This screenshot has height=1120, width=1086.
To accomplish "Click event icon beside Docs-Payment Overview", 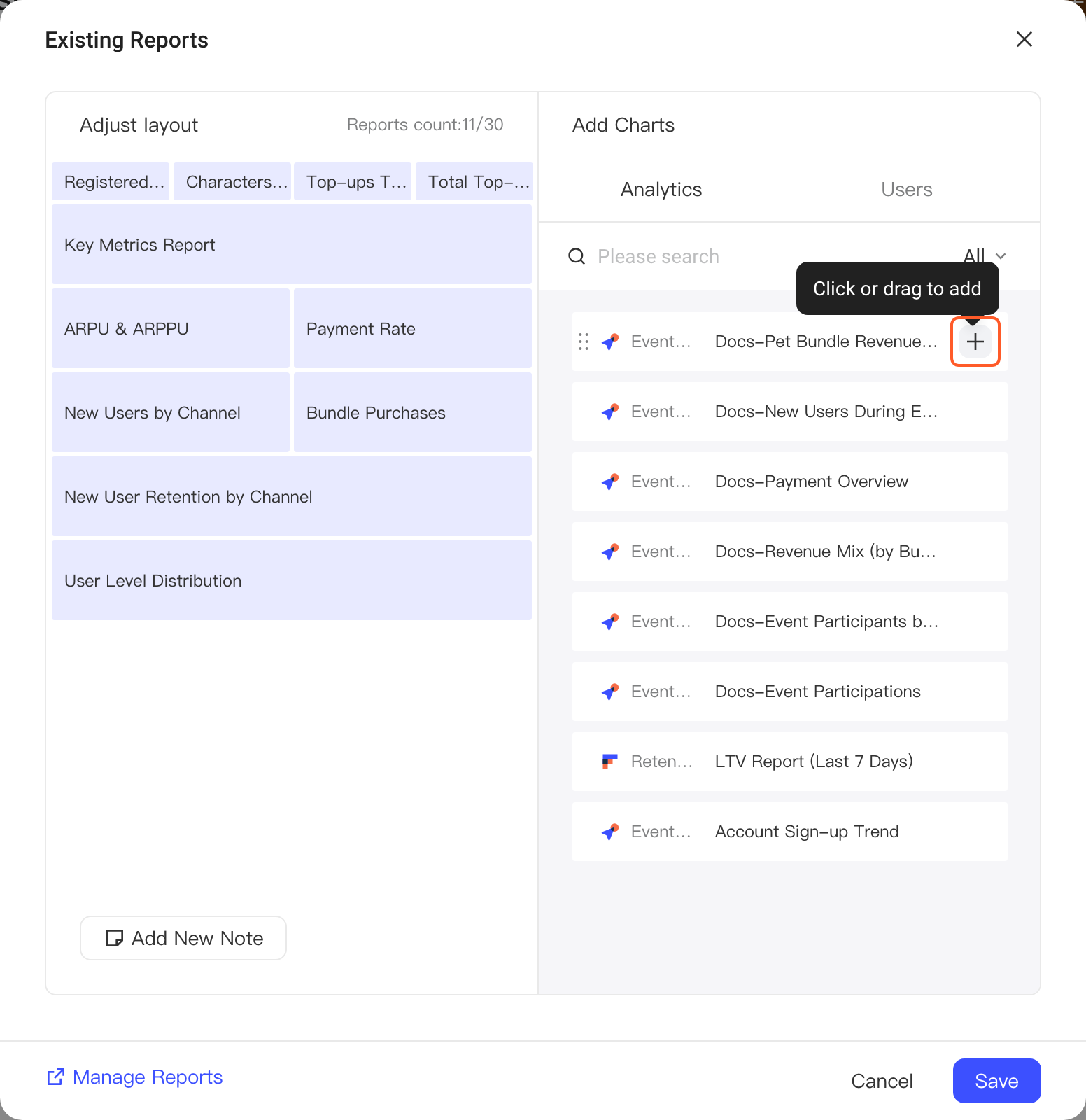I will tap(610, 482).
